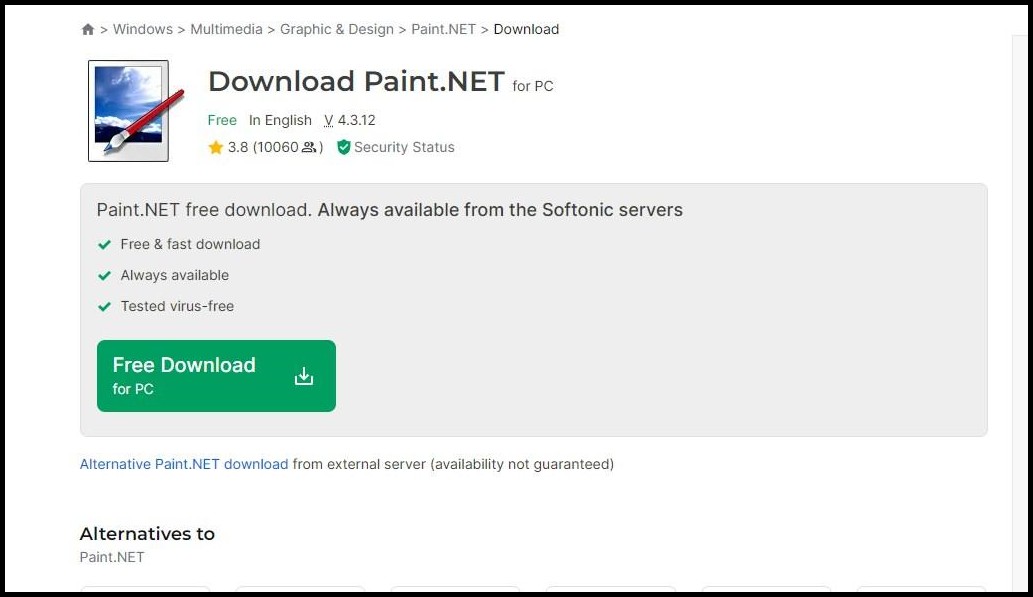Viewport: 1033px width, 597px height.
Task: Select the Download breadcrumb item
Action: [x=526, y=29]
